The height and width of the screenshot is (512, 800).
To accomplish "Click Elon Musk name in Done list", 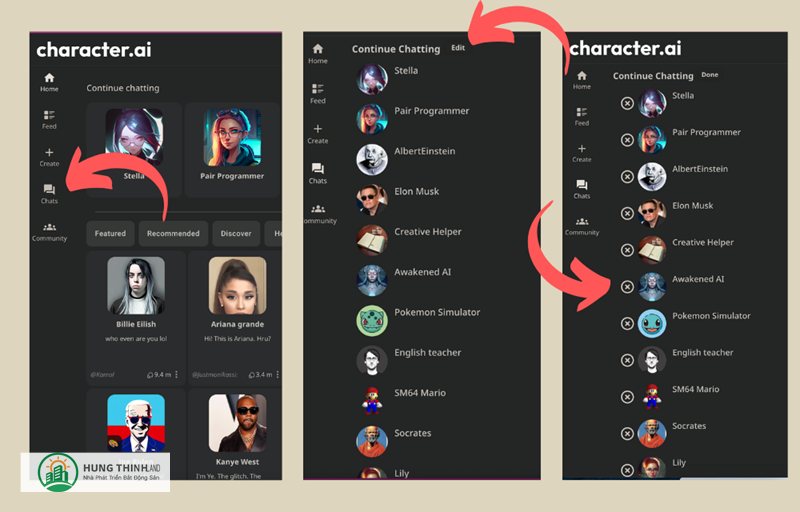I will [692, 206].
